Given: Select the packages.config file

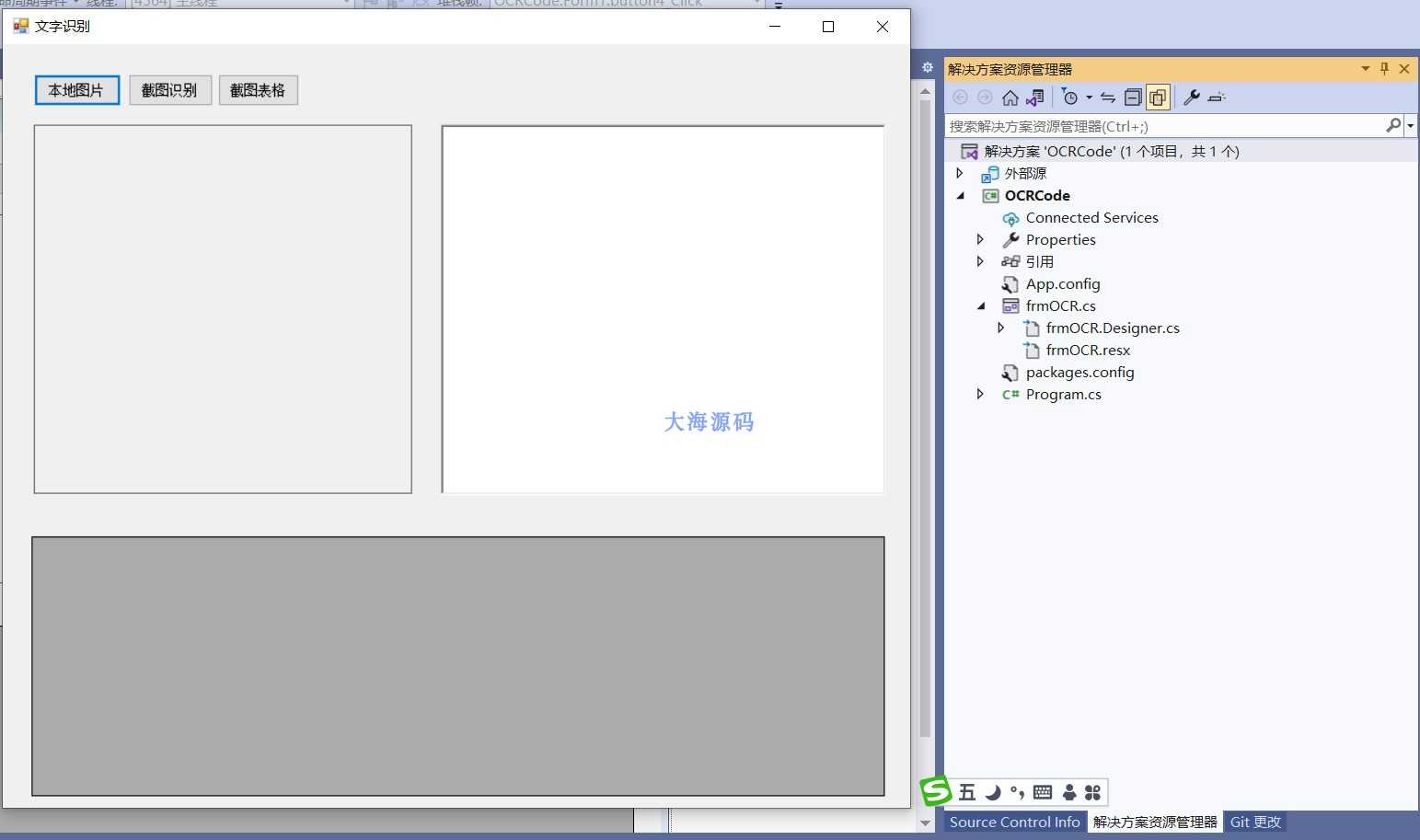Looking at the screenshot, I should tap(1079, 372).
